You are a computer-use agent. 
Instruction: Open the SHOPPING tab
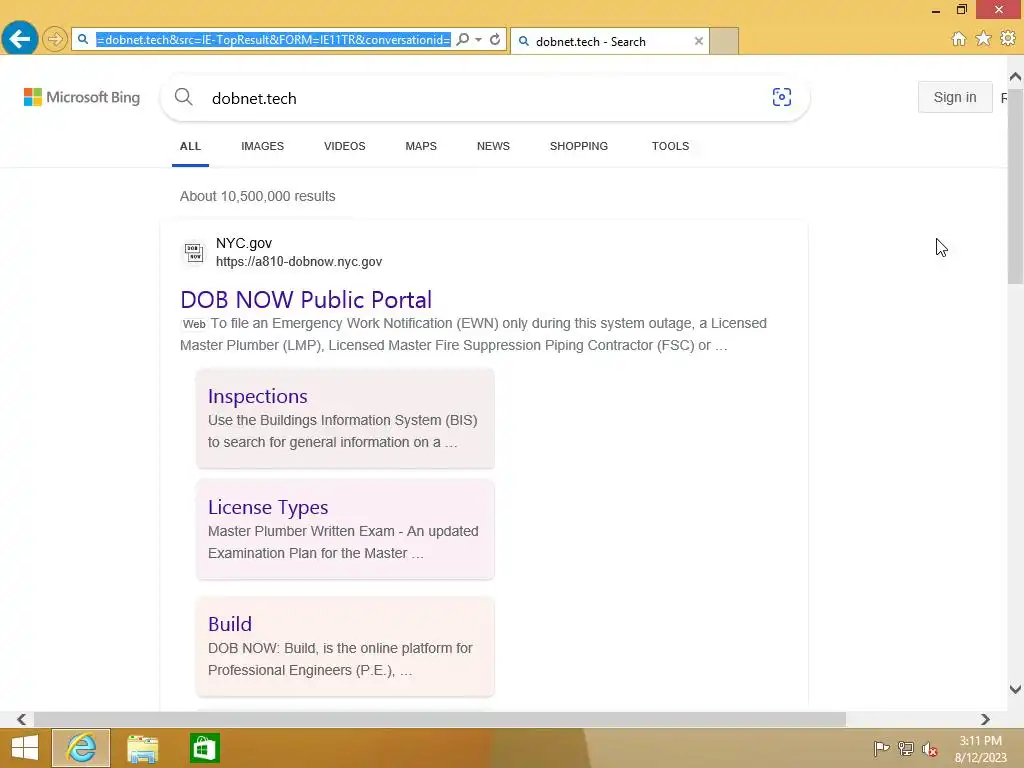[579, 146]
